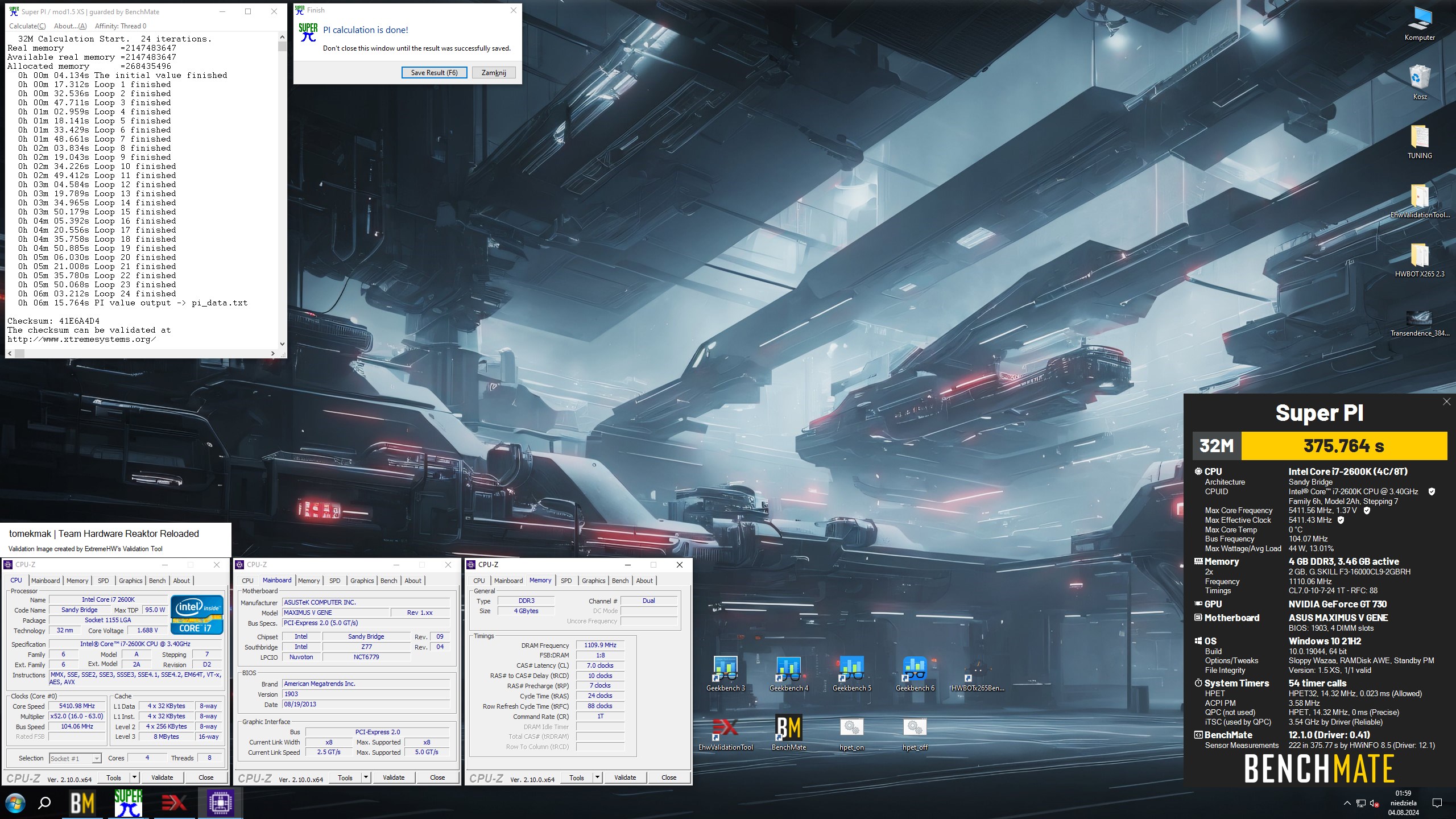Viewport: 1456px width, 819px height.
Task: Open the SPD tab in the first CPU-Z window
Action: 103,580
